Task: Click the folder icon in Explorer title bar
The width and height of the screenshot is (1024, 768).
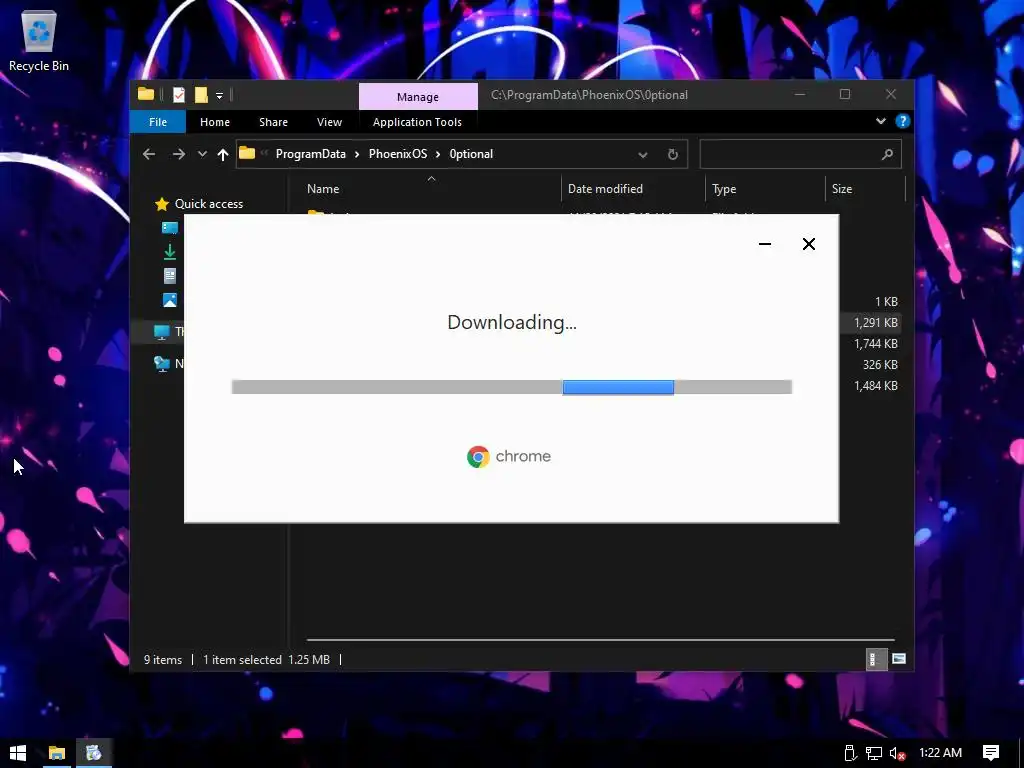Action: [x=146, y=95]
